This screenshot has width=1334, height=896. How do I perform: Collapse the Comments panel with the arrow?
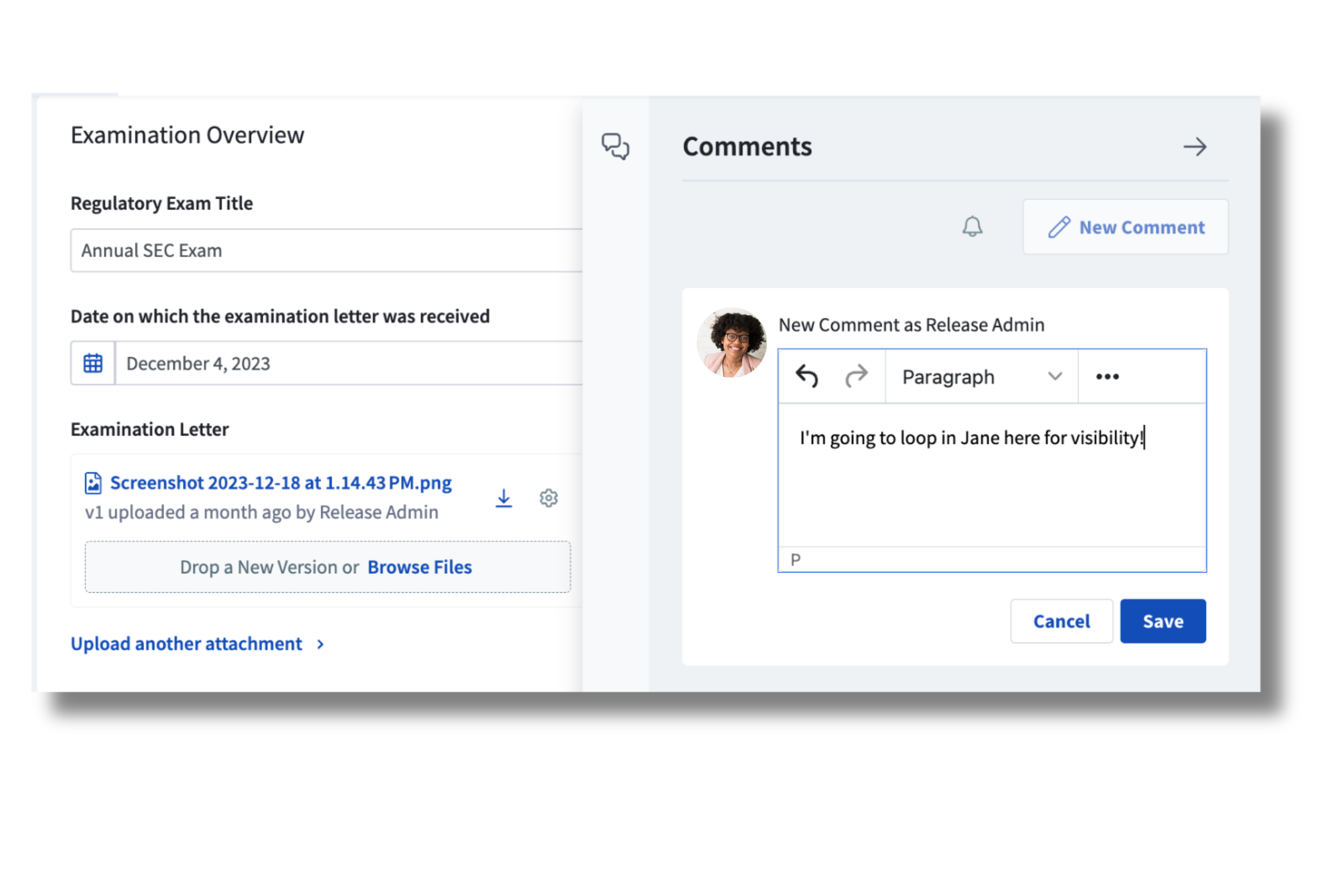[1195, 147]
